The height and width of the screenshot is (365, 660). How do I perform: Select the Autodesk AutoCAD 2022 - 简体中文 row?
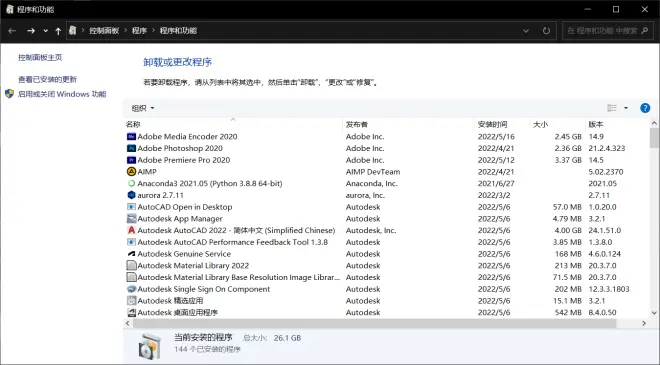[x=387, y=230]
